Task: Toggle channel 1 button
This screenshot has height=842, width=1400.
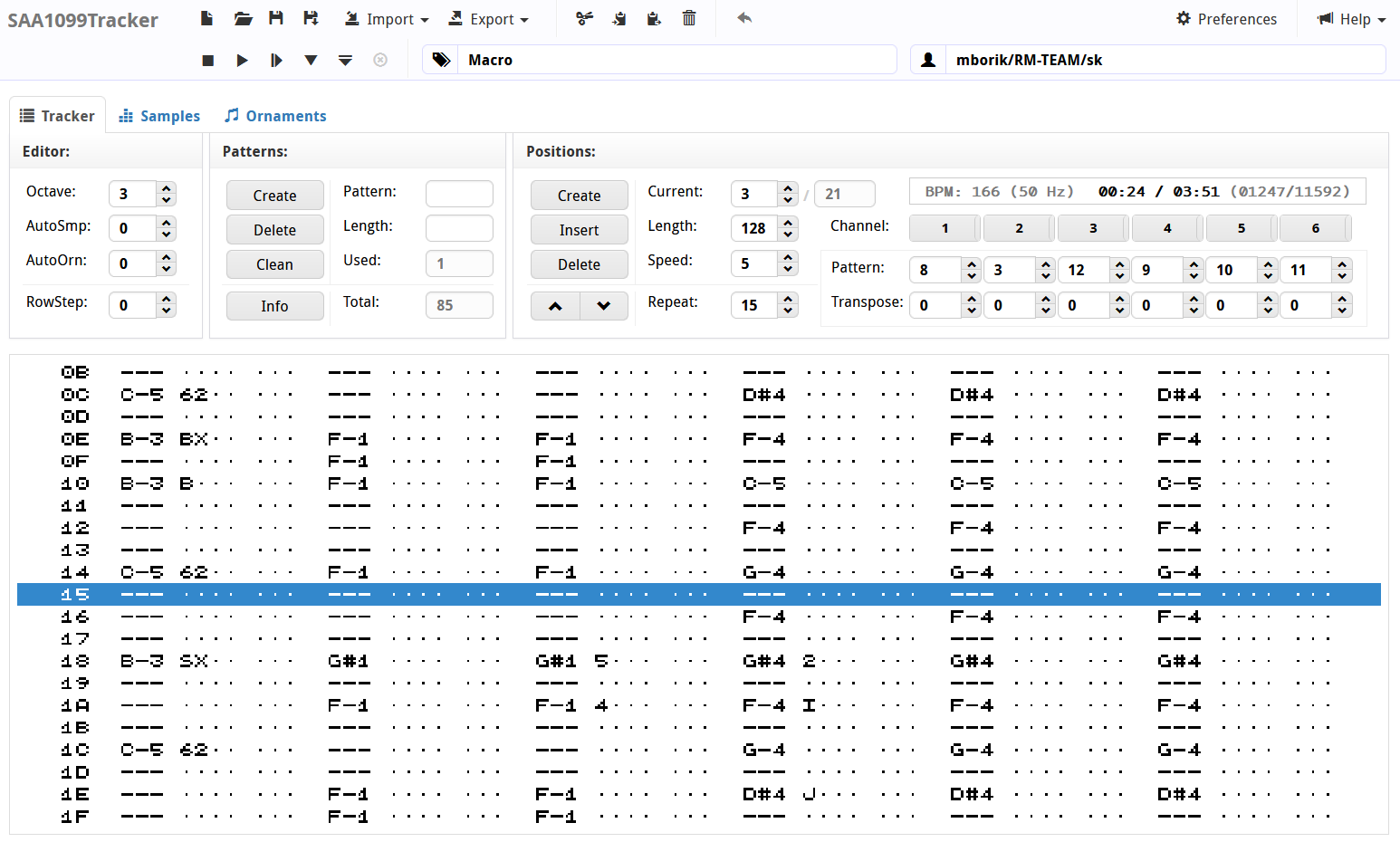Action: click(x=945, y=228)
